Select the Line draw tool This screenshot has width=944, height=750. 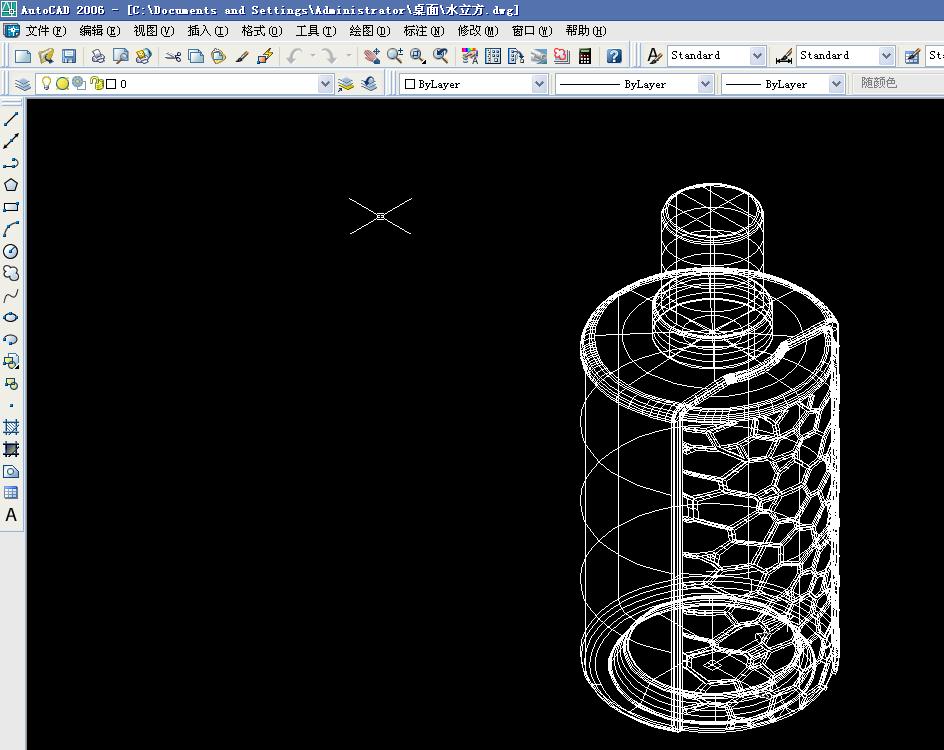click(x=11, y=119)
